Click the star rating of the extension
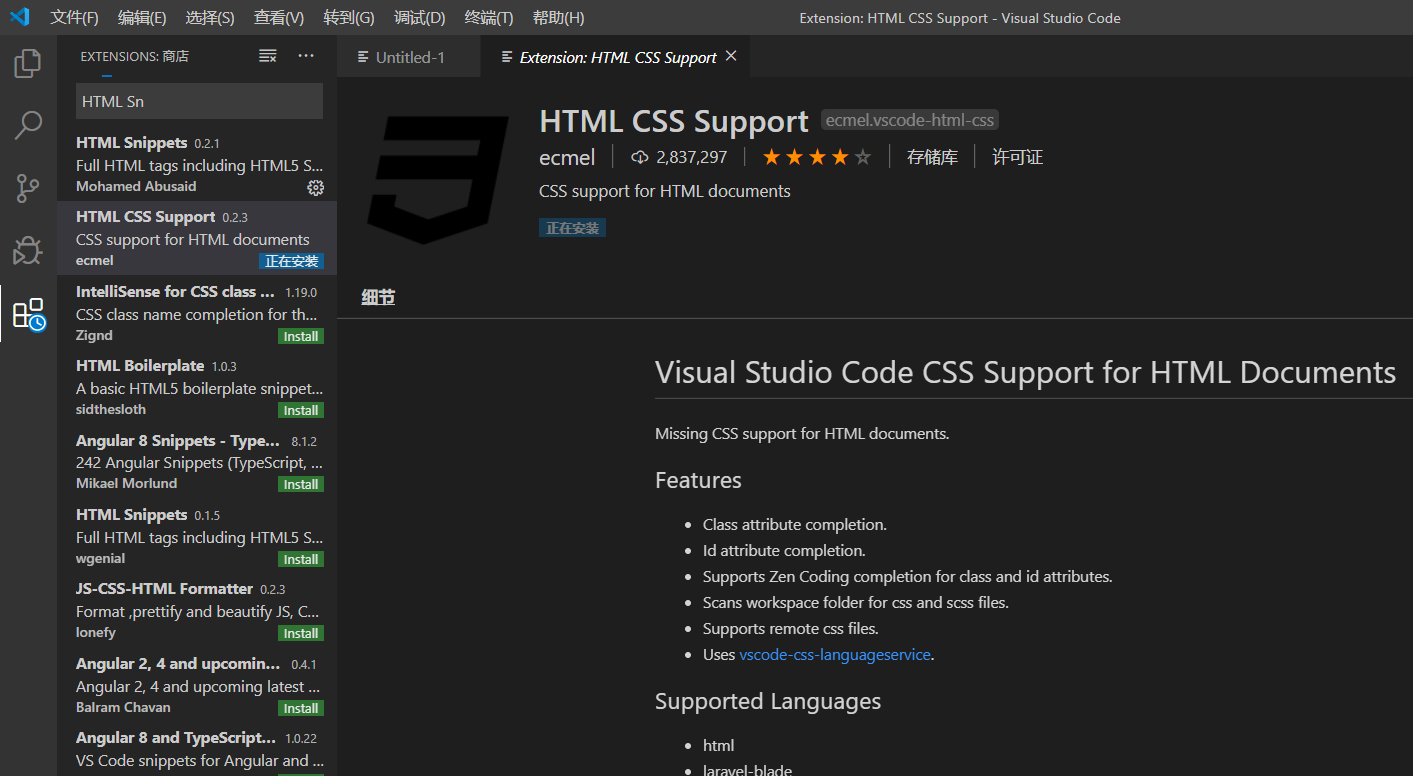1413x776 pixels. [817, 157]
